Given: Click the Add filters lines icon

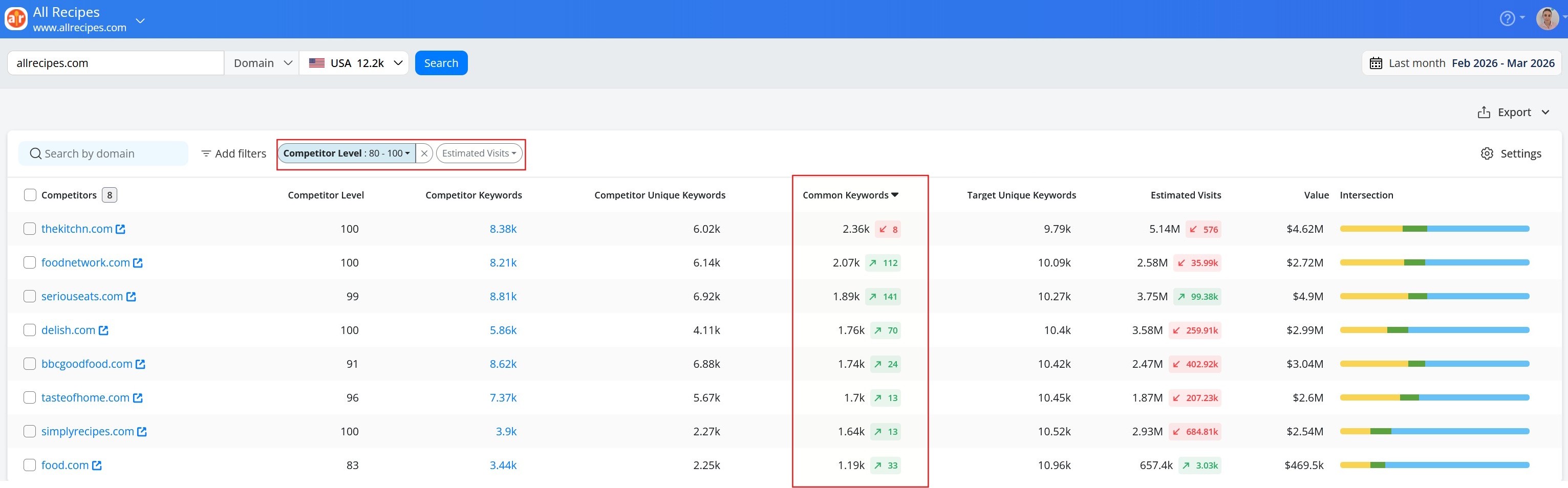Looking at the screenshot, I should click(x=206, y=153).
